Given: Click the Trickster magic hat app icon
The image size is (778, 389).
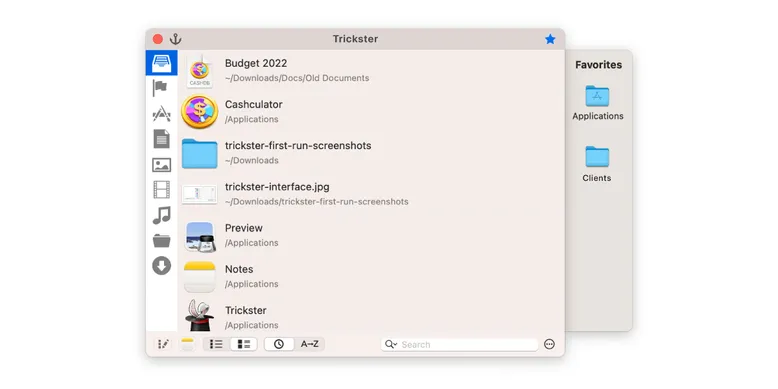Looking at the screenshot, I should point(199,316).
